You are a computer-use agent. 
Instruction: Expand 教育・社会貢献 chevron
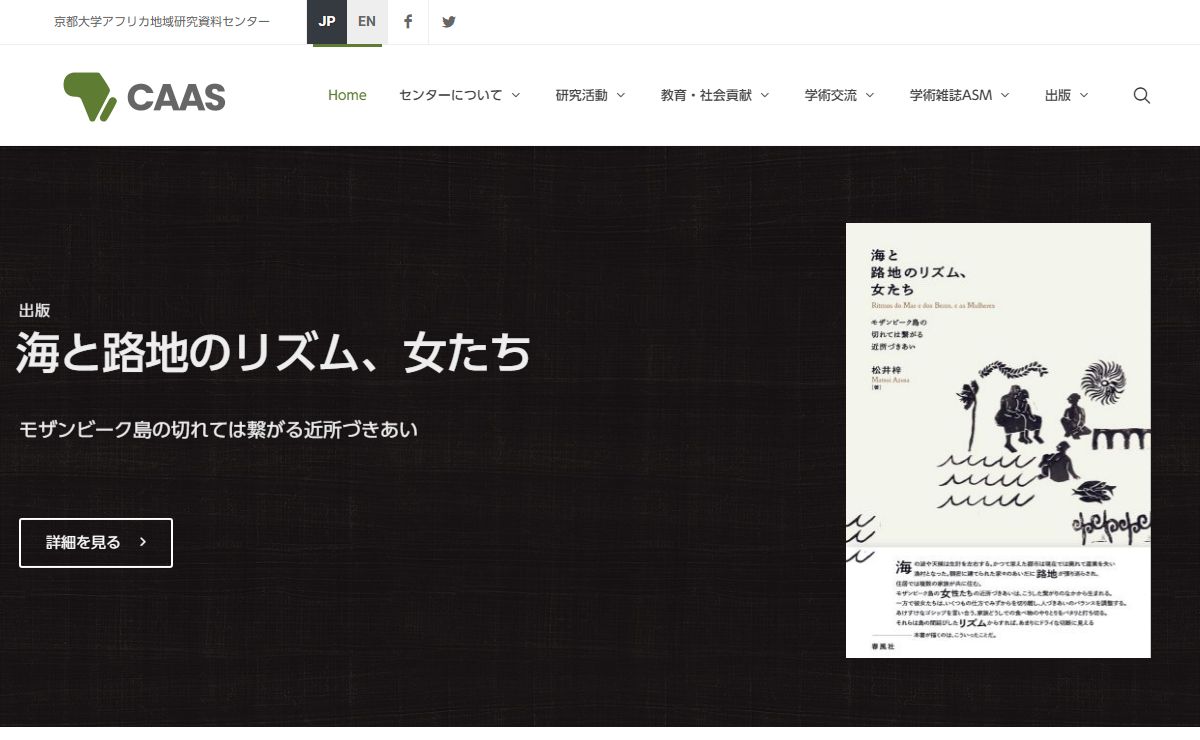(765, 96)
